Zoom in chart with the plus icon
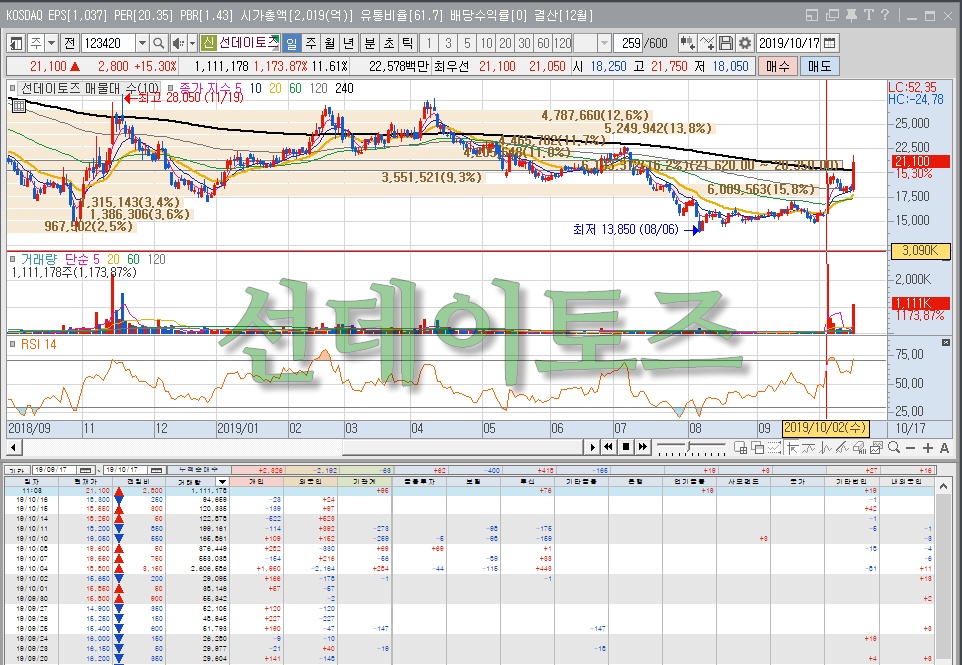 pos(928,448)
